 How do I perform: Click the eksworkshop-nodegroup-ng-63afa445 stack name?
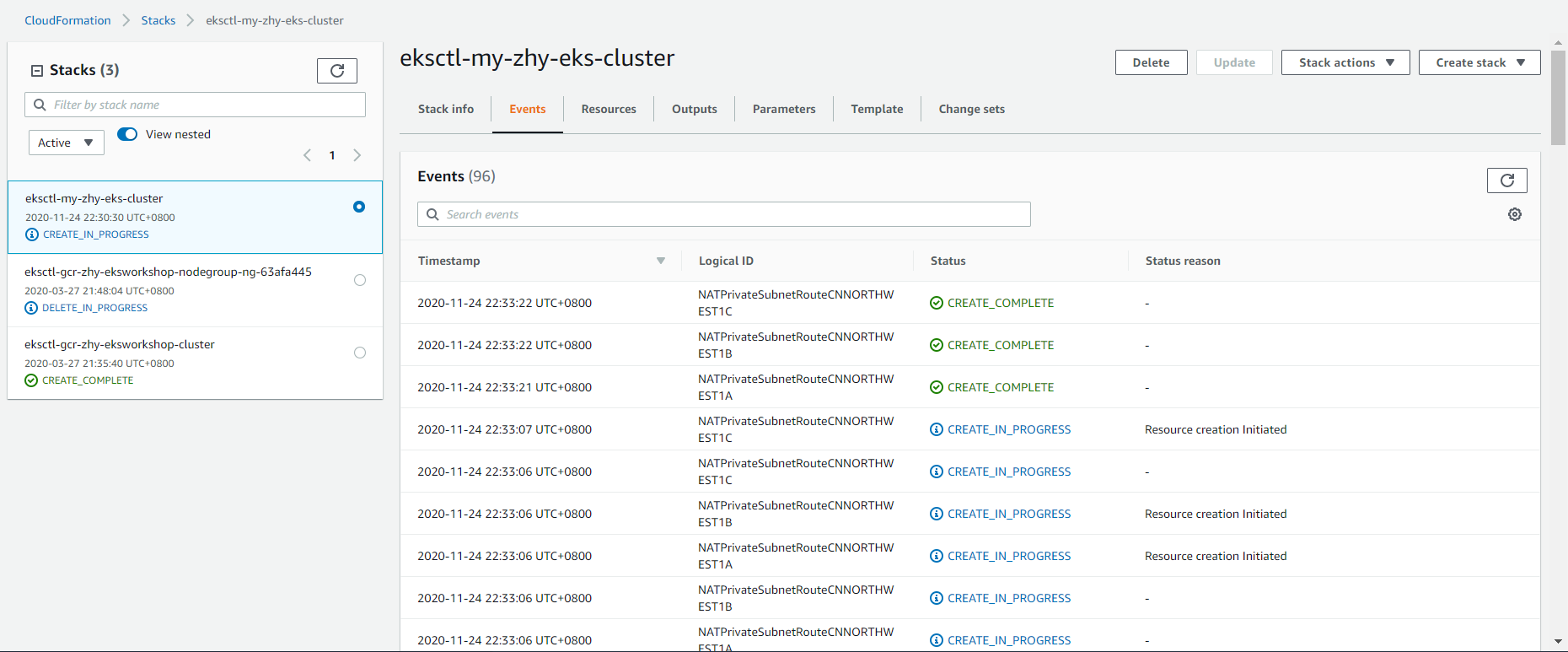[168, 272]
